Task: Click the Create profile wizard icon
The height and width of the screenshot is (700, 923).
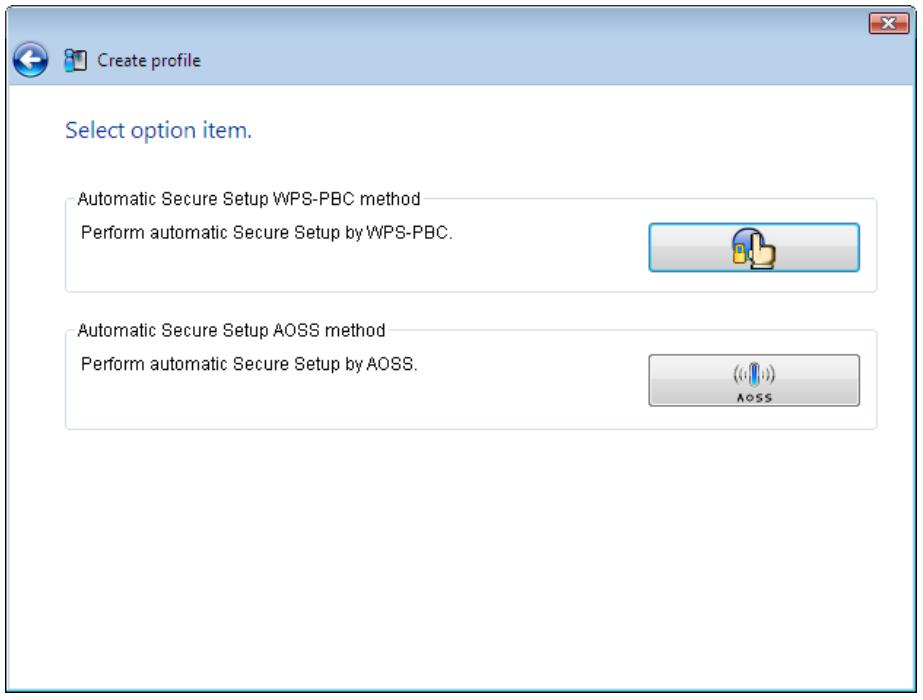Action: (75, 60)
